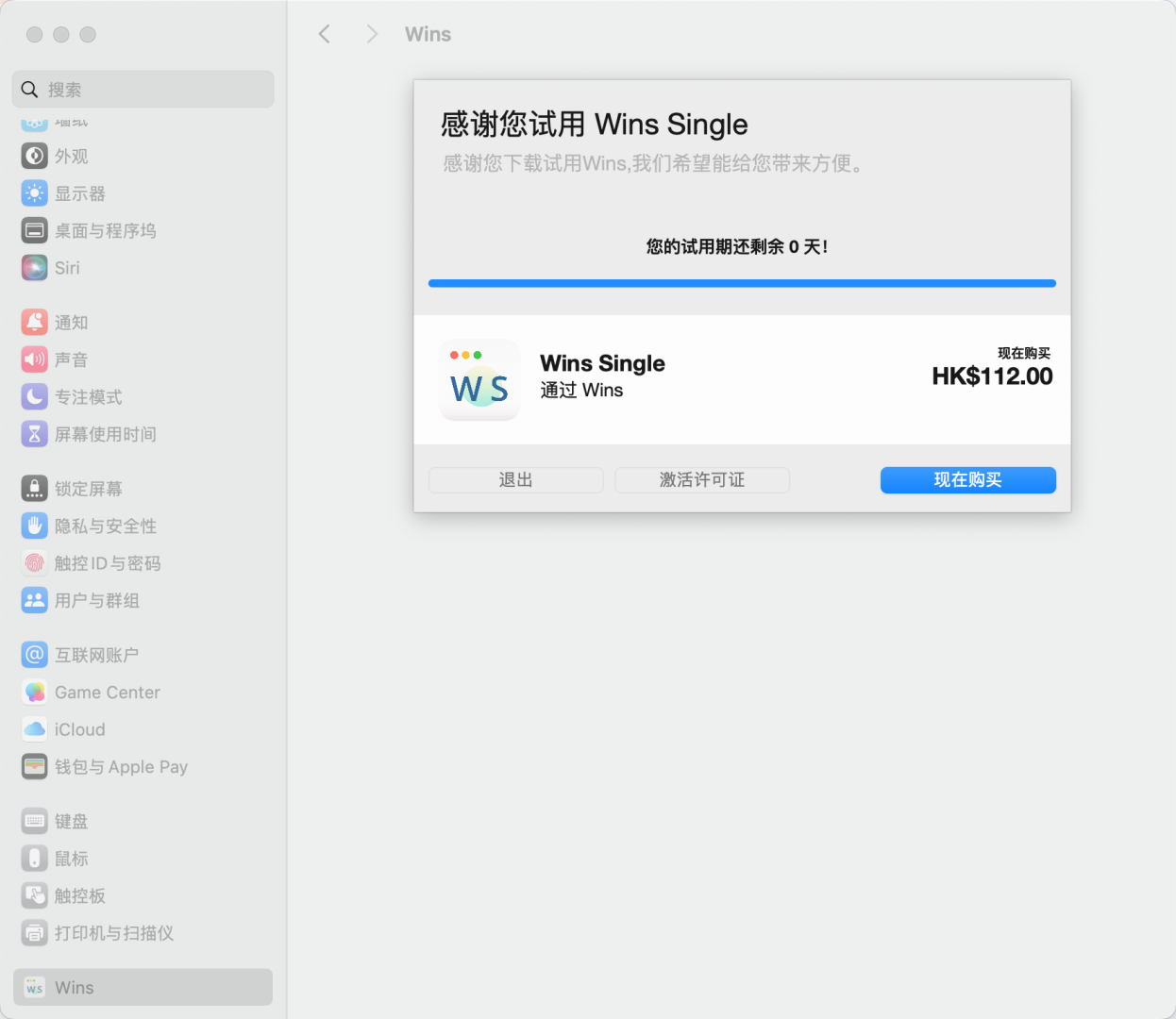Click the HK$112.00 price label
This screenshot has width=1176, height=1019.
click(992, 376)
